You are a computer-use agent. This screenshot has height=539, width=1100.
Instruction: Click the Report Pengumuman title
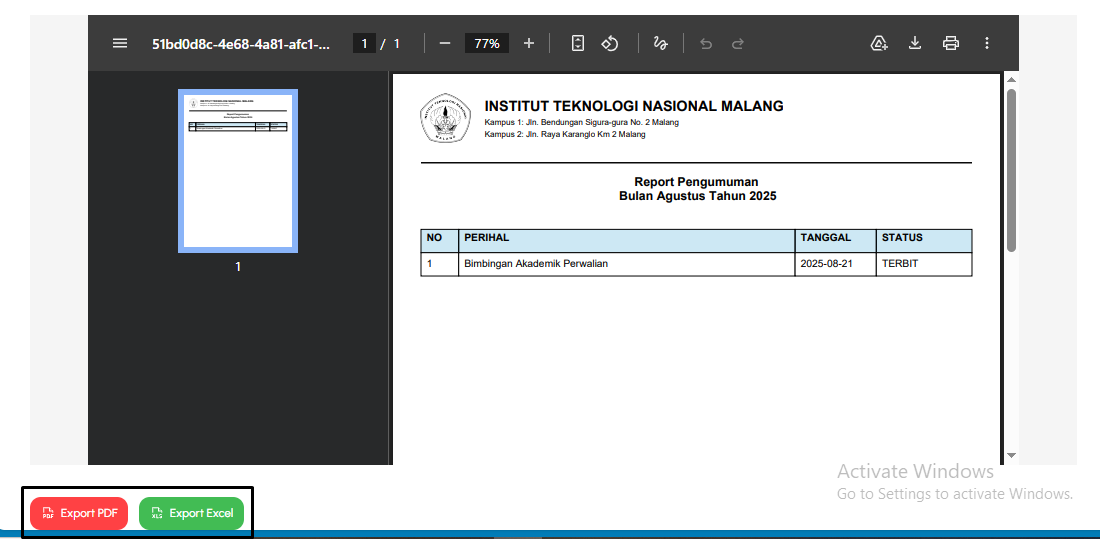coord(696,182)
